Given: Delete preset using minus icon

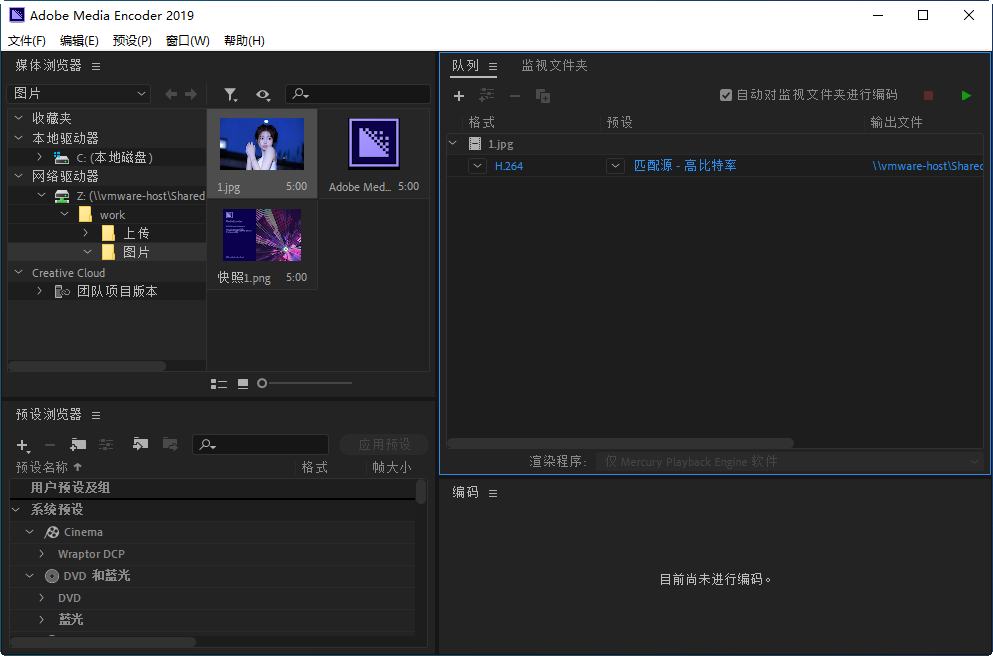Looking at the screenshot, I should [x=50, y=445].
